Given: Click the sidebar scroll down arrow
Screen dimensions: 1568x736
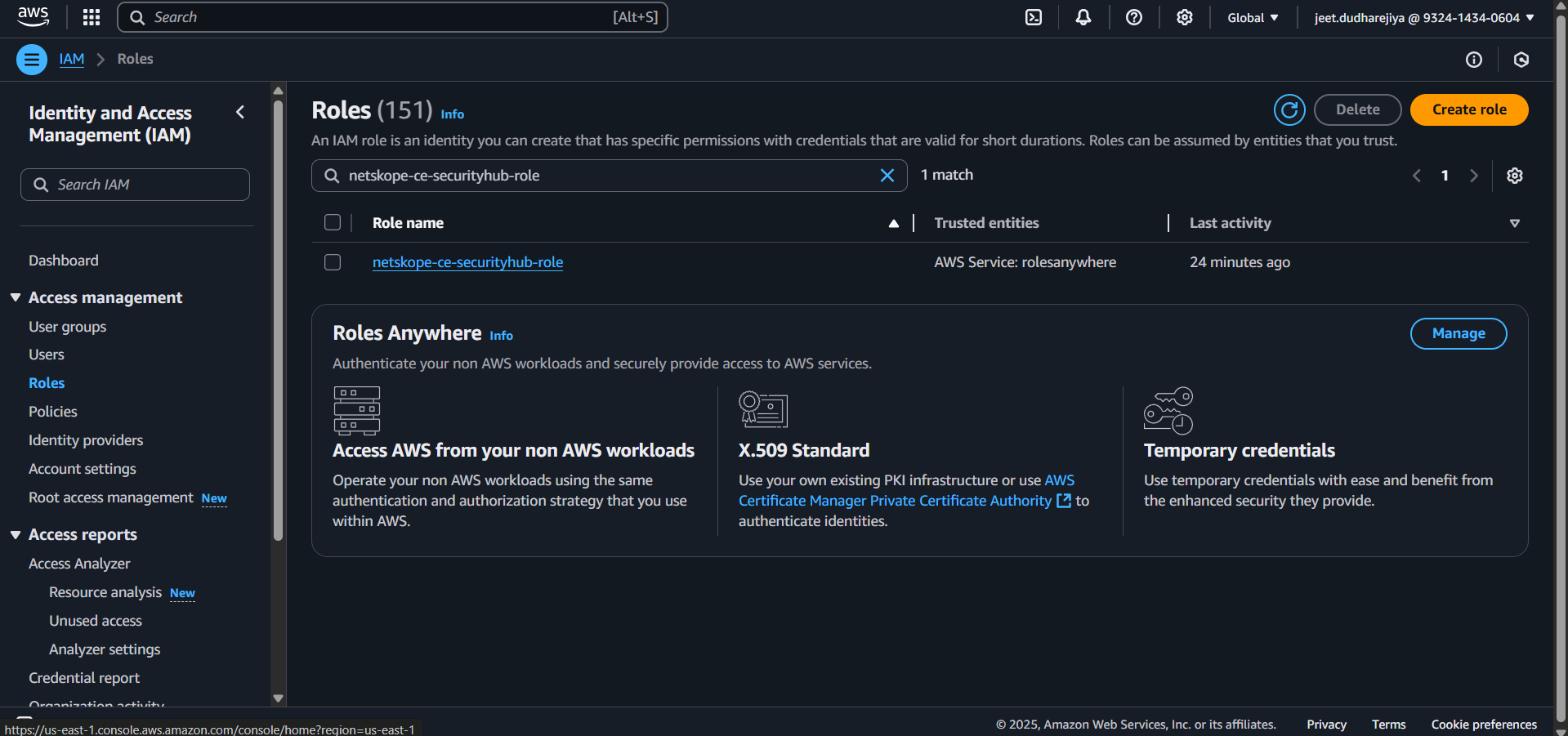Looking at the screenshot, I should [278, 698].
